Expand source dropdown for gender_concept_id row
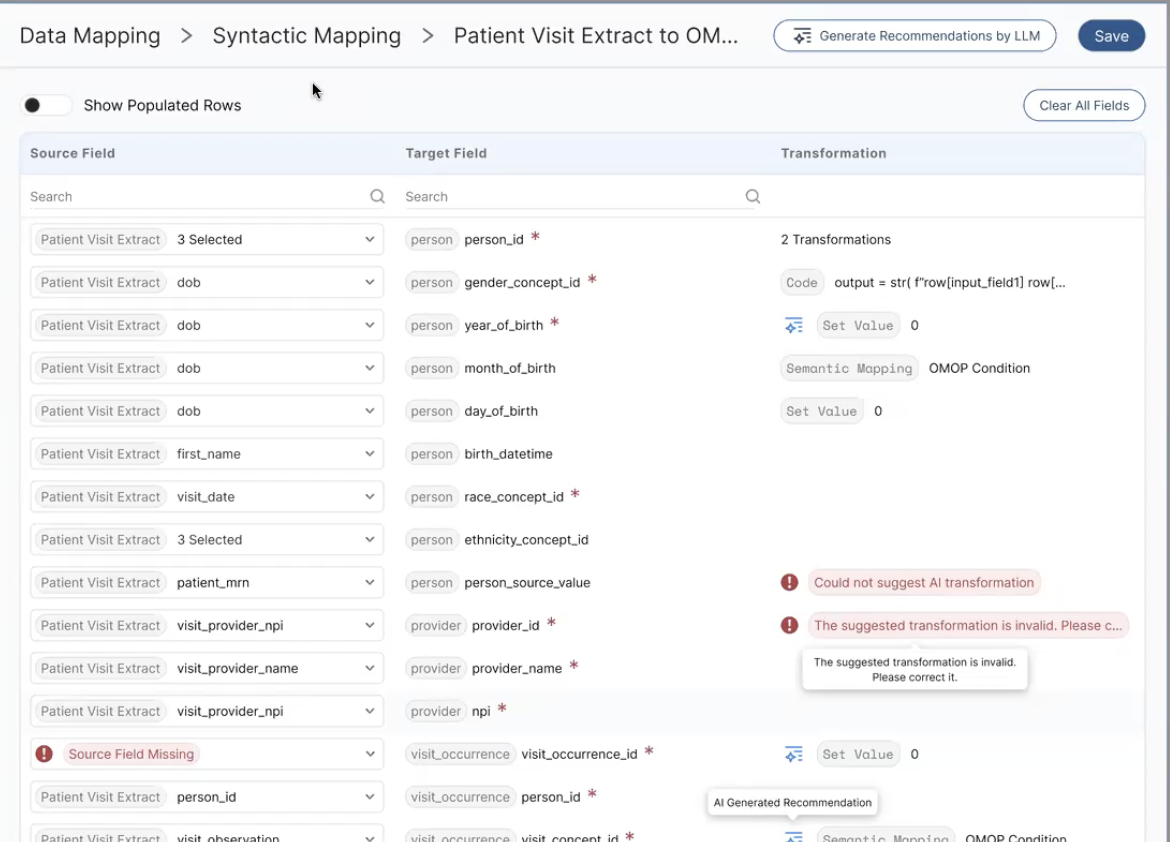This screenshot has height=842, width=1170. [x=207, y=282]
